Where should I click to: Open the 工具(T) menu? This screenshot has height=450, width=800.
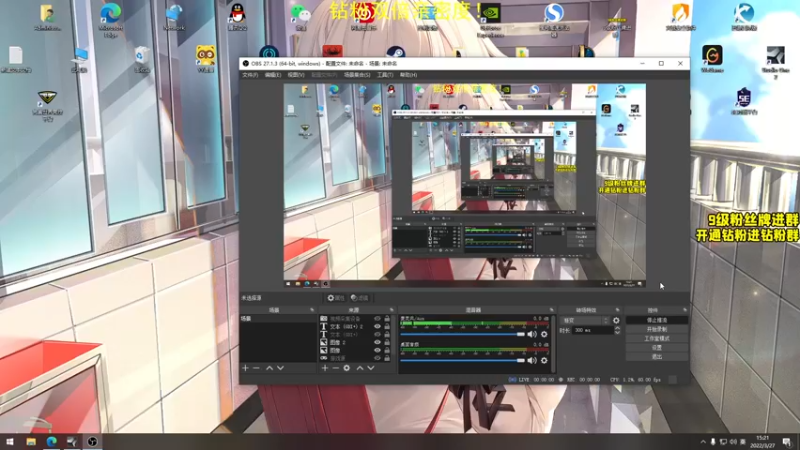pyautogui.click(x=385, y=75)
